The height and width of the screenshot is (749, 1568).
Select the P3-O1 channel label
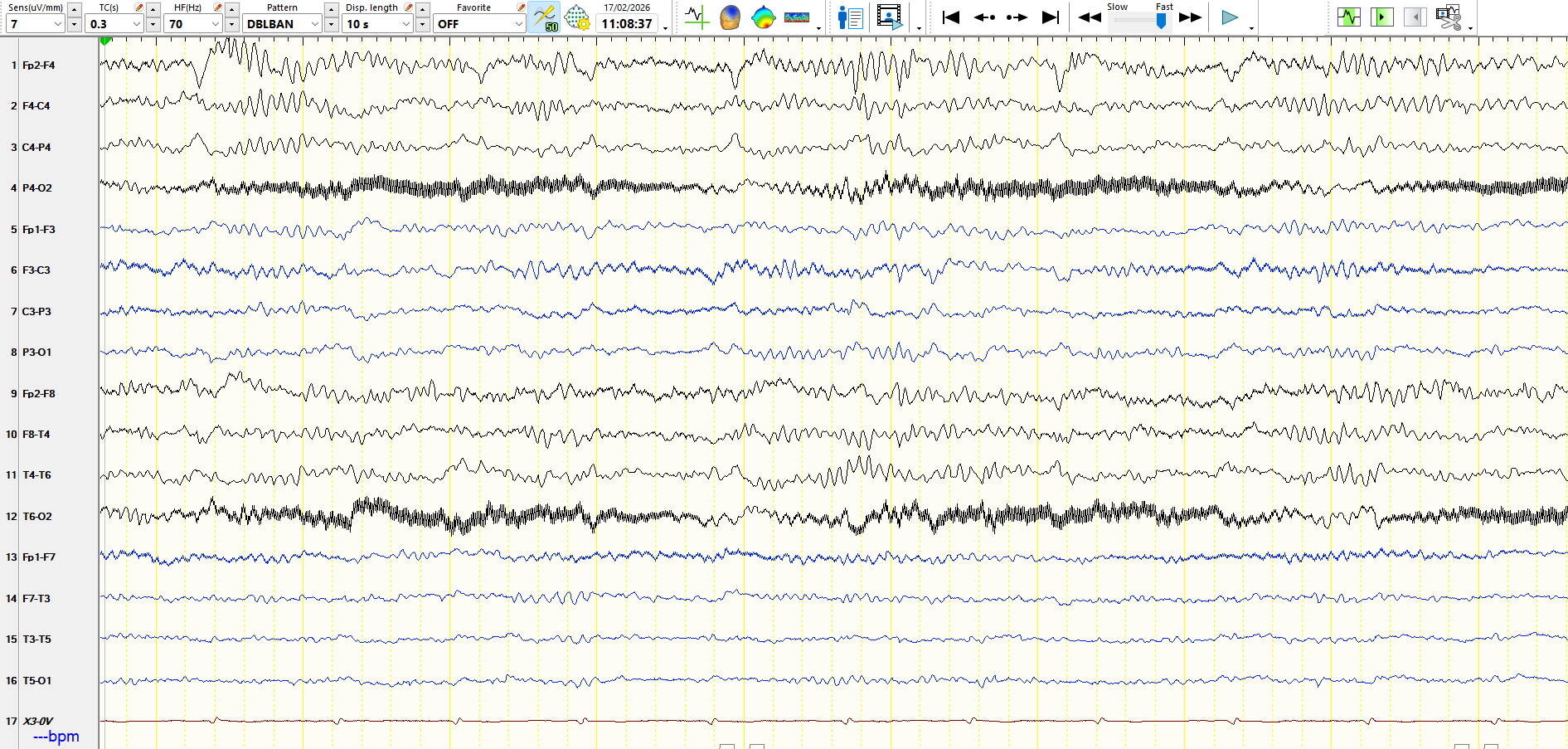point(36,353)
